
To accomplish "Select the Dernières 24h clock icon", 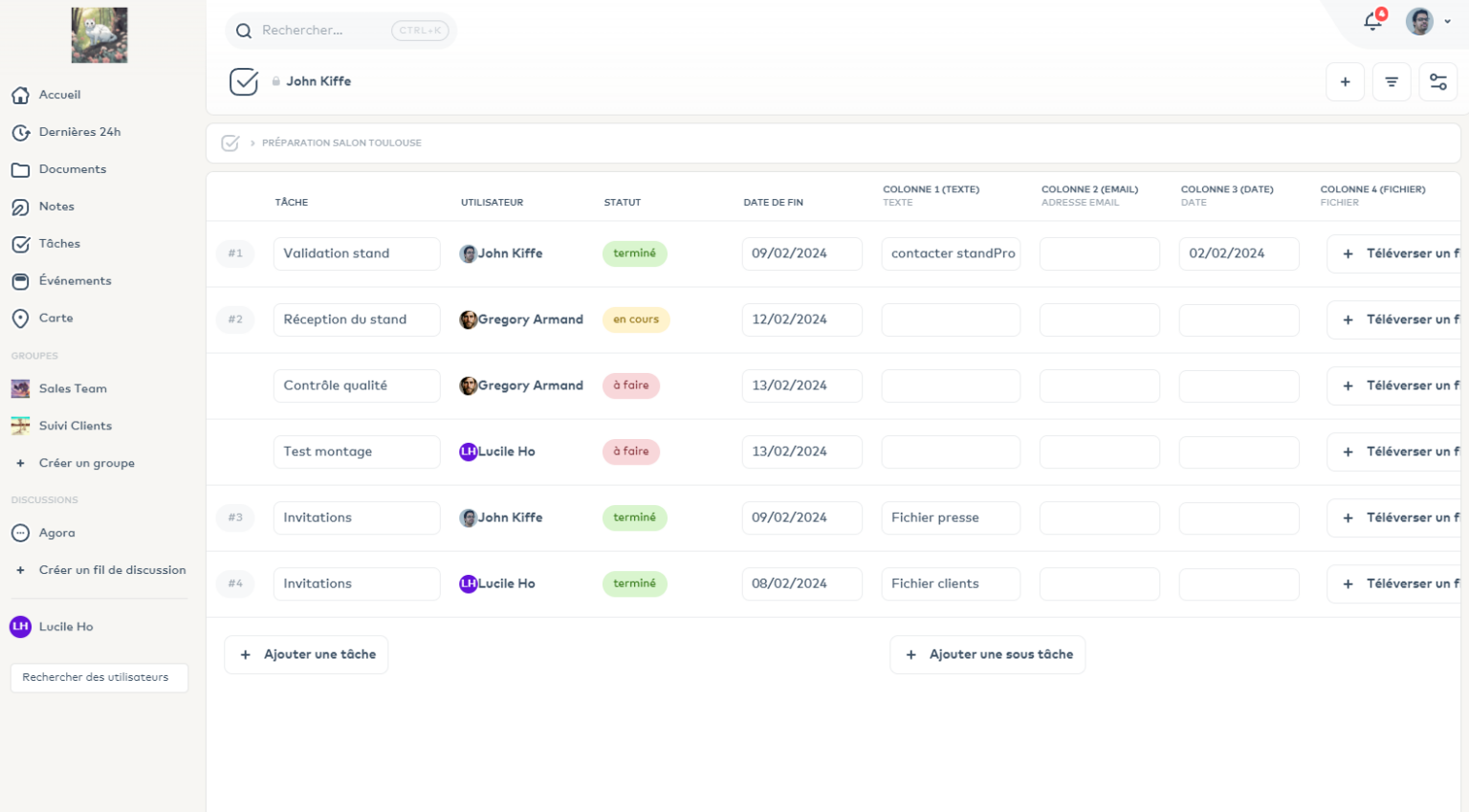I will 21,131.
